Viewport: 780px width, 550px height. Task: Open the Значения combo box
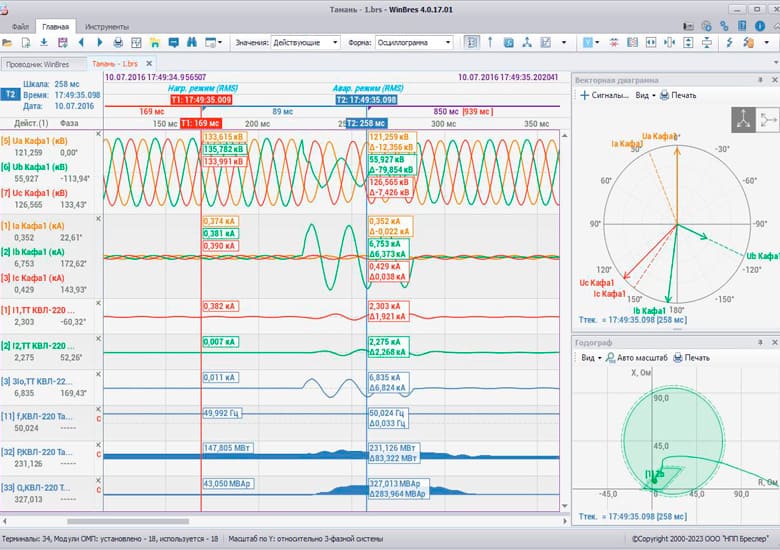[x=305, y=43]
